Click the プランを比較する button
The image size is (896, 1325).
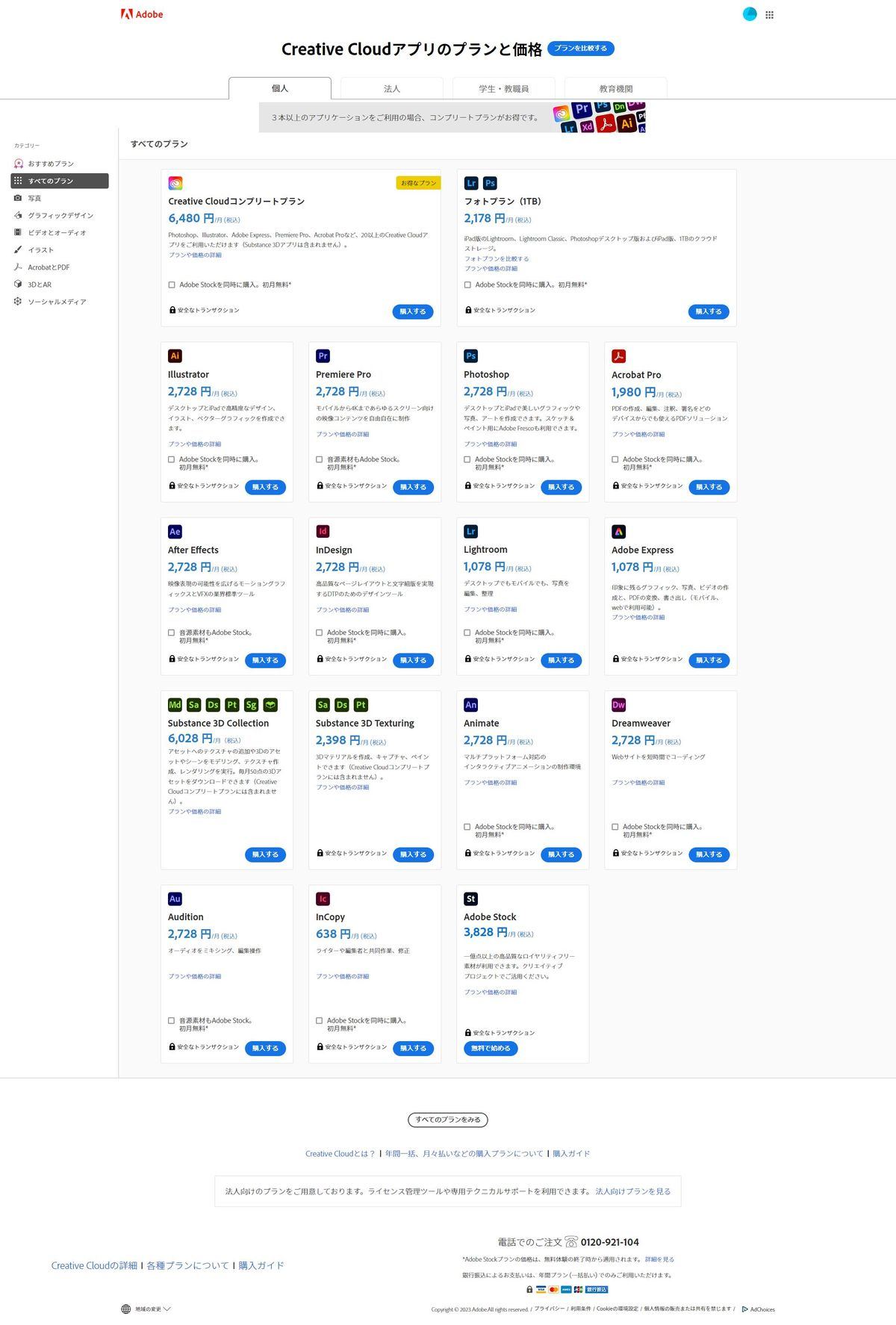pyautogui.click(x=581, y=49)
